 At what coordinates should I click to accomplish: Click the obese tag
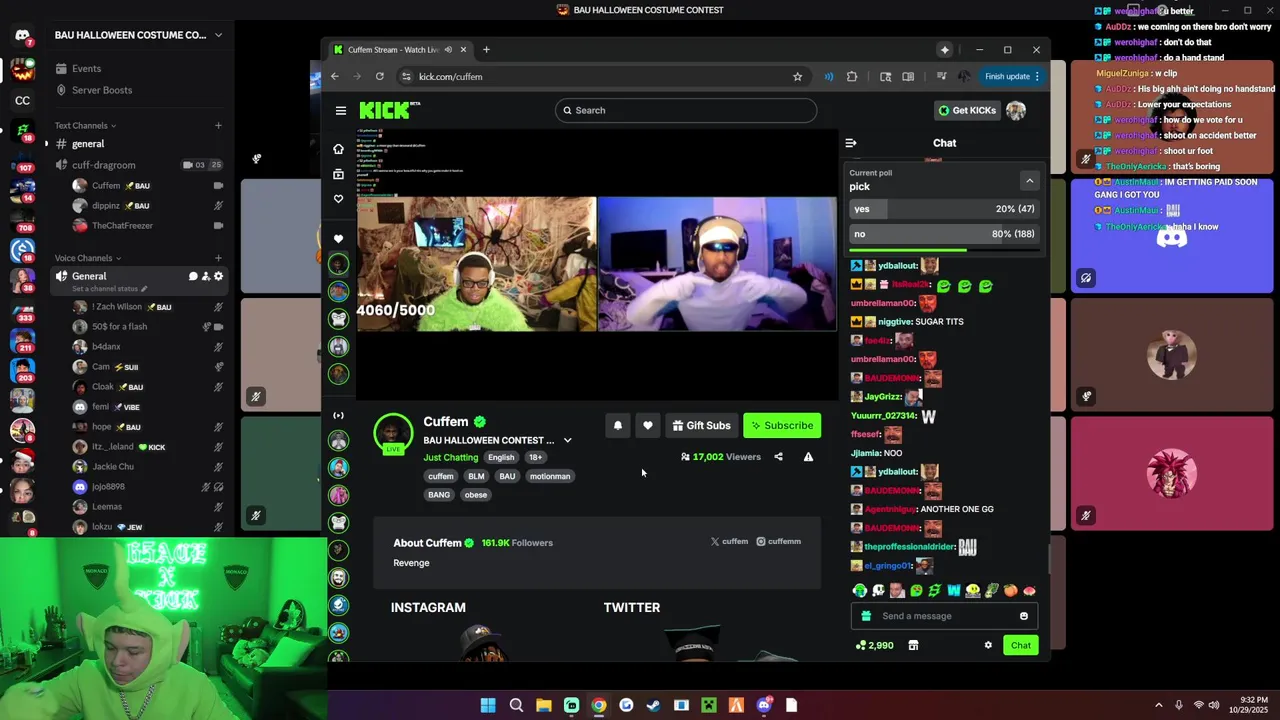[476, 495]
